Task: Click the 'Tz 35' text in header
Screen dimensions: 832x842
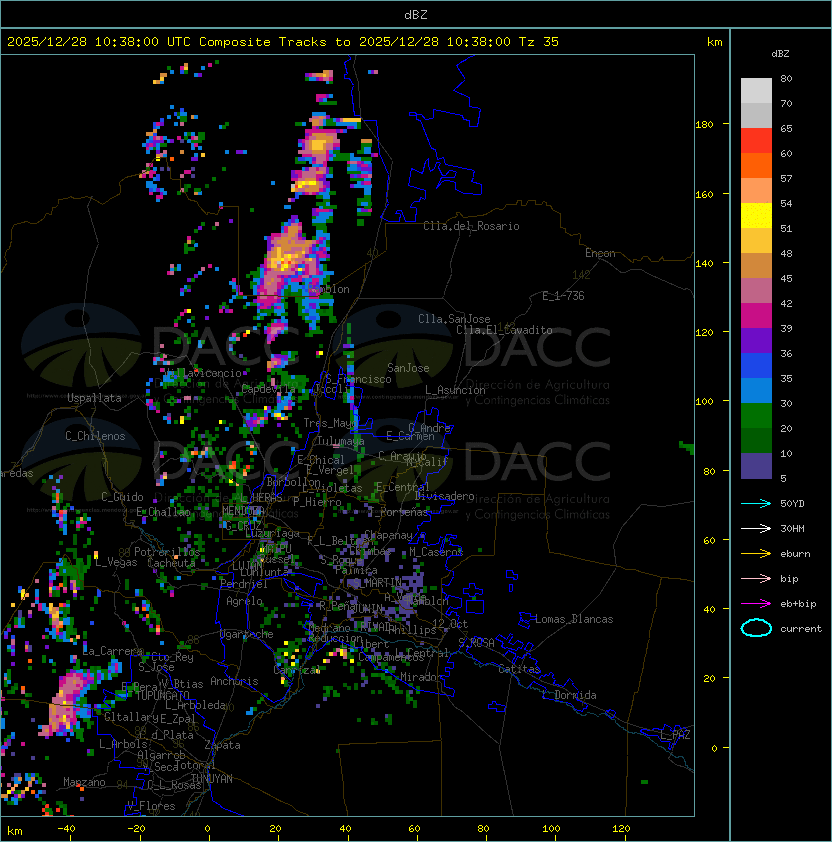Action: [x=539, y=42]
